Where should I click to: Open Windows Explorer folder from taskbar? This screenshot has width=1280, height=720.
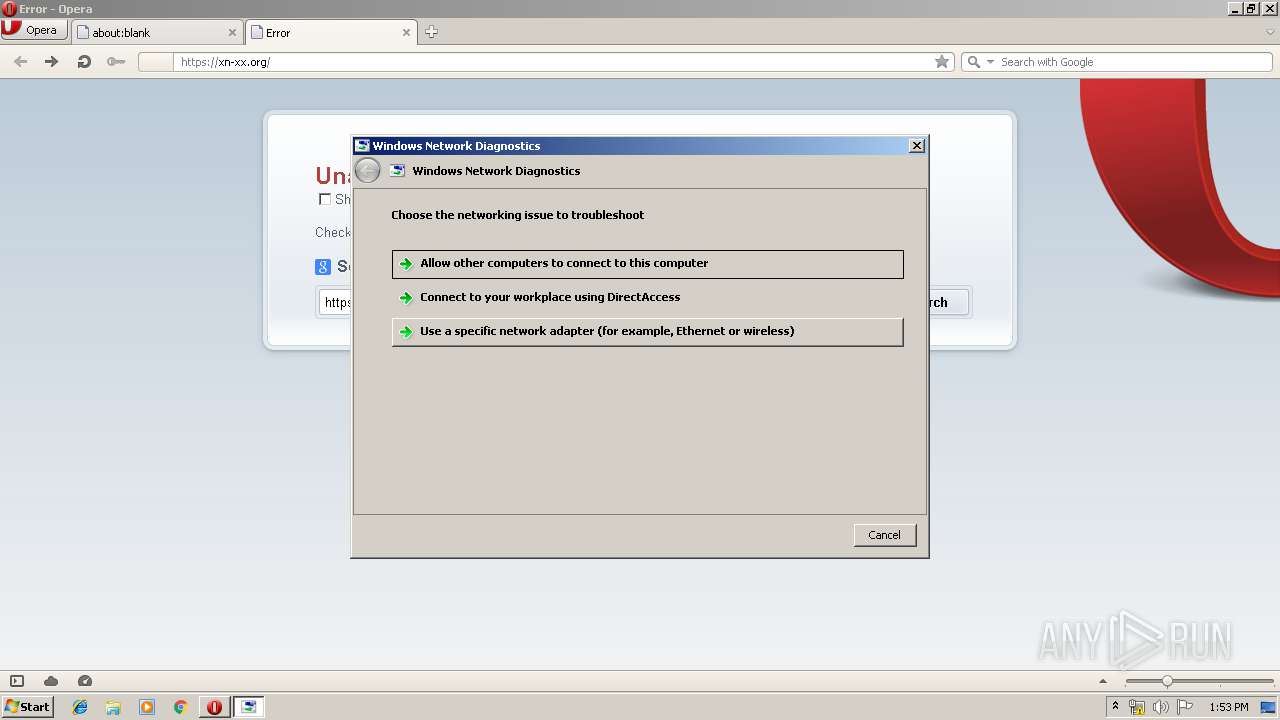[113, 707]
